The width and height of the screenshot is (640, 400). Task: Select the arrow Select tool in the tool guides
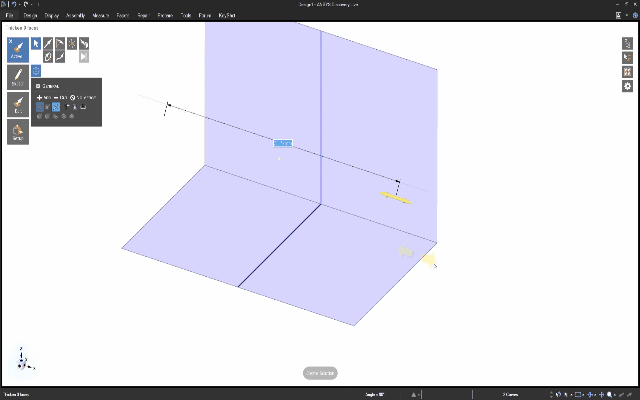[36, 43]
